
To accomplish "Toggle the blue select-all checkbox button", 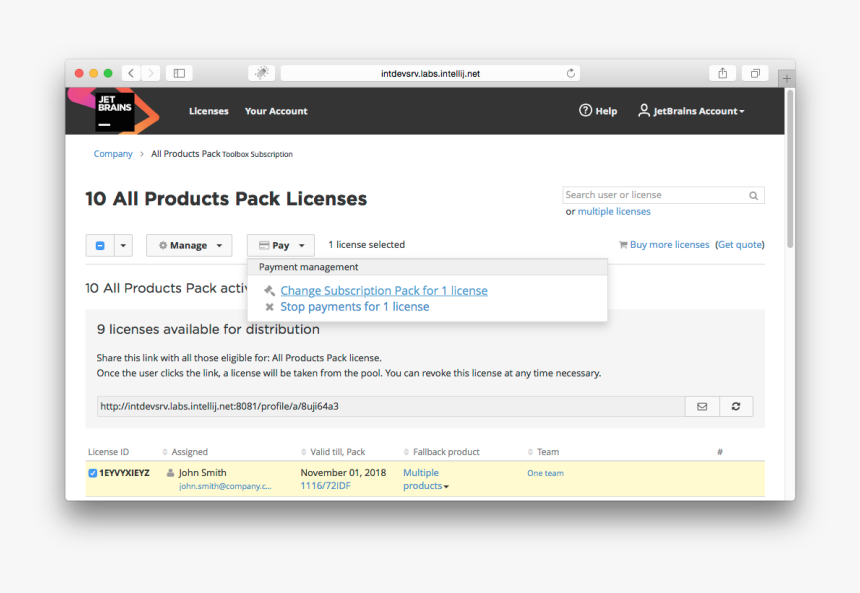I will [x=100, y=245].
